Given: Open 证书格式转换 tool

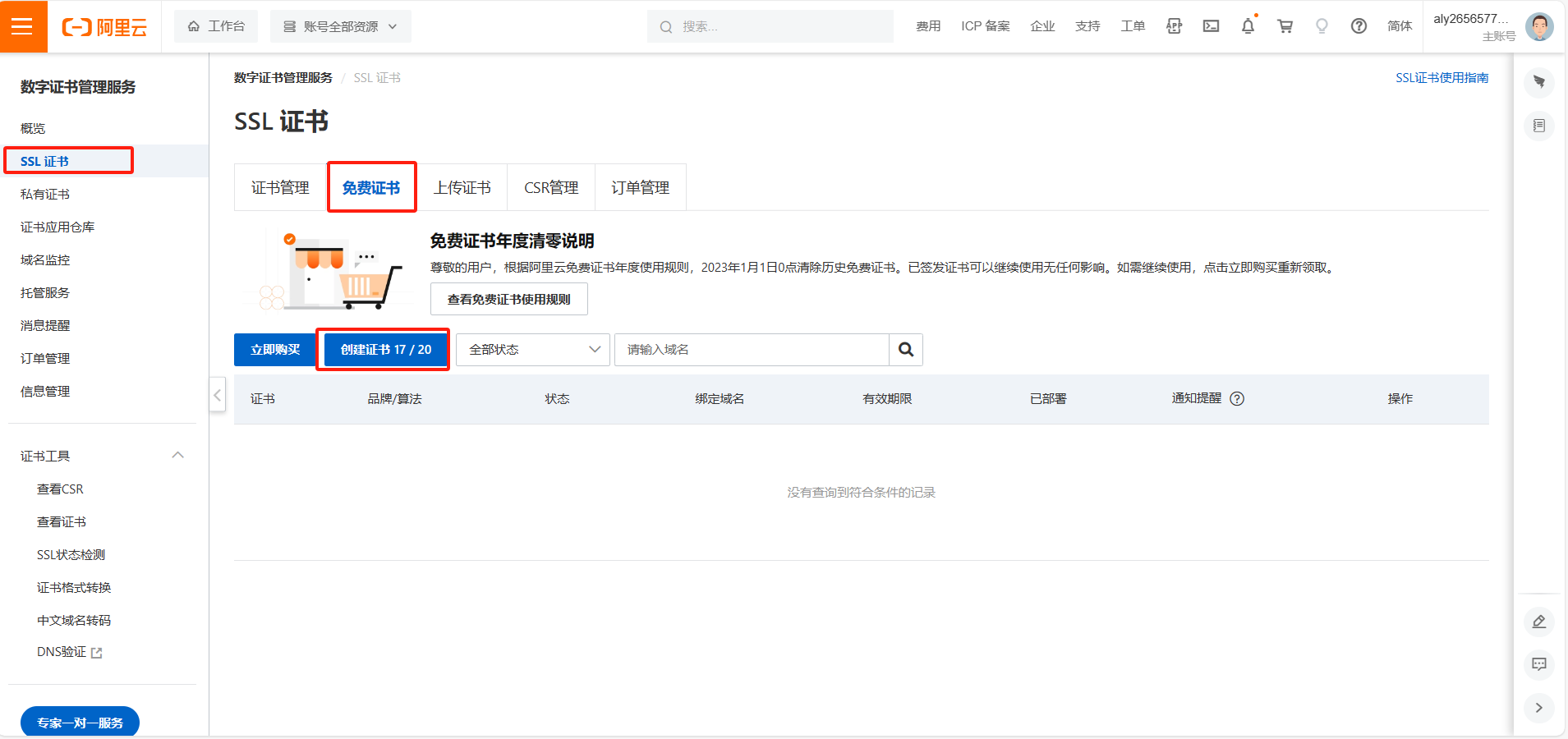Looking at the screenshot, I should click(x=74, y=587).
